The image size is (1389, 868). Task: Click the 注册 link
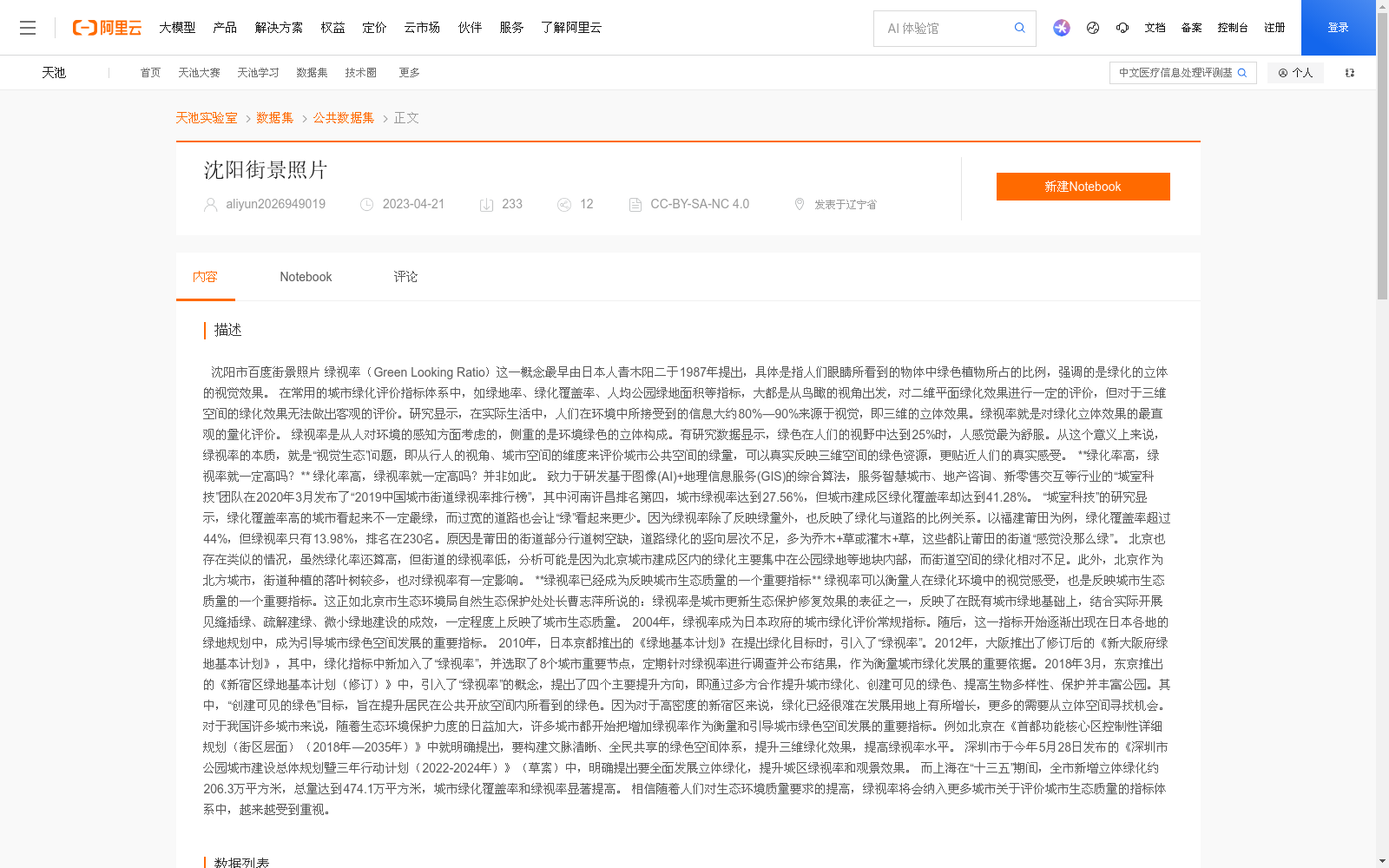point(1274,28)
